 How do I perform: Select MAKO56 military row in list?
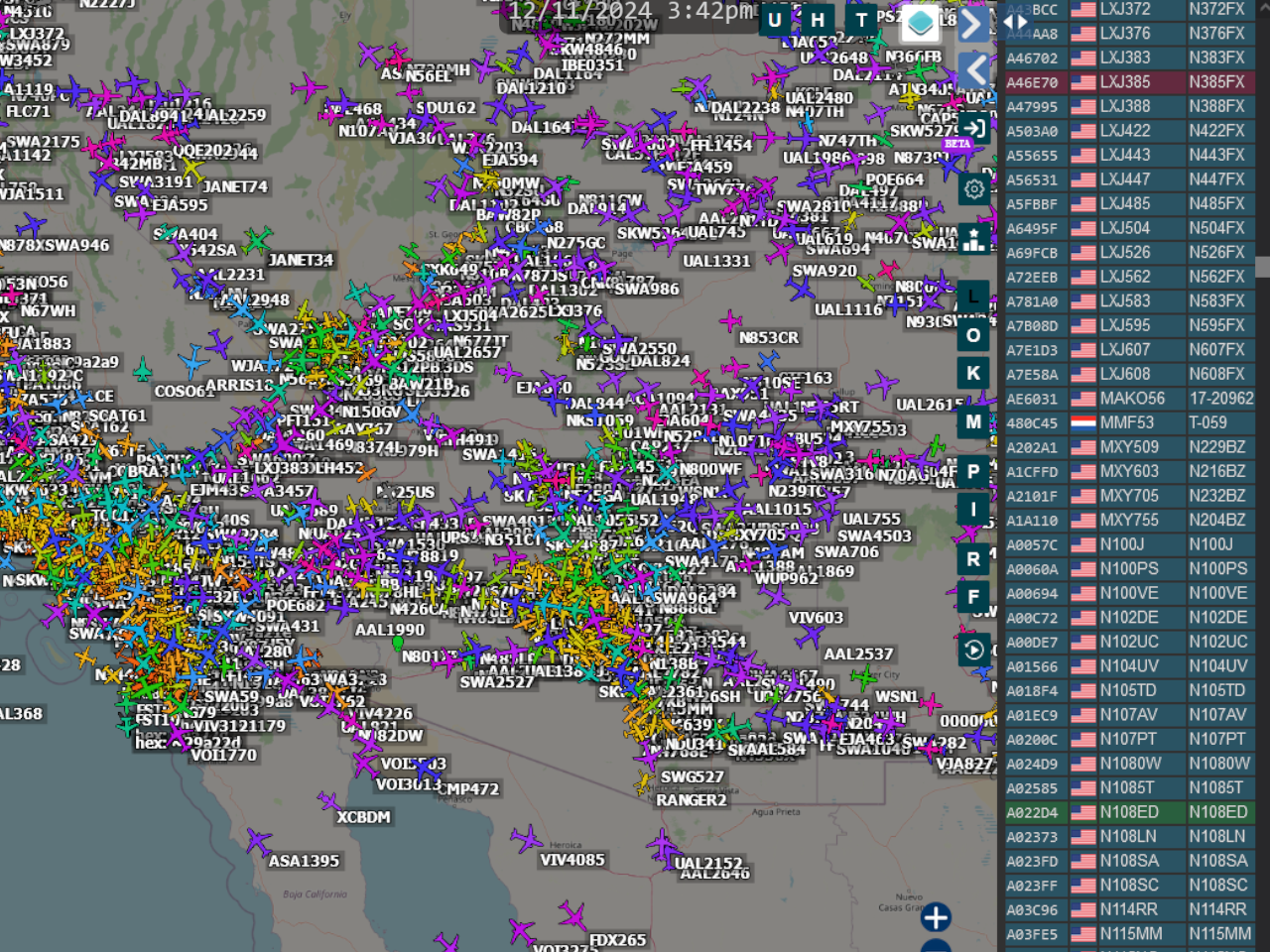click(x=1129, y=399)
